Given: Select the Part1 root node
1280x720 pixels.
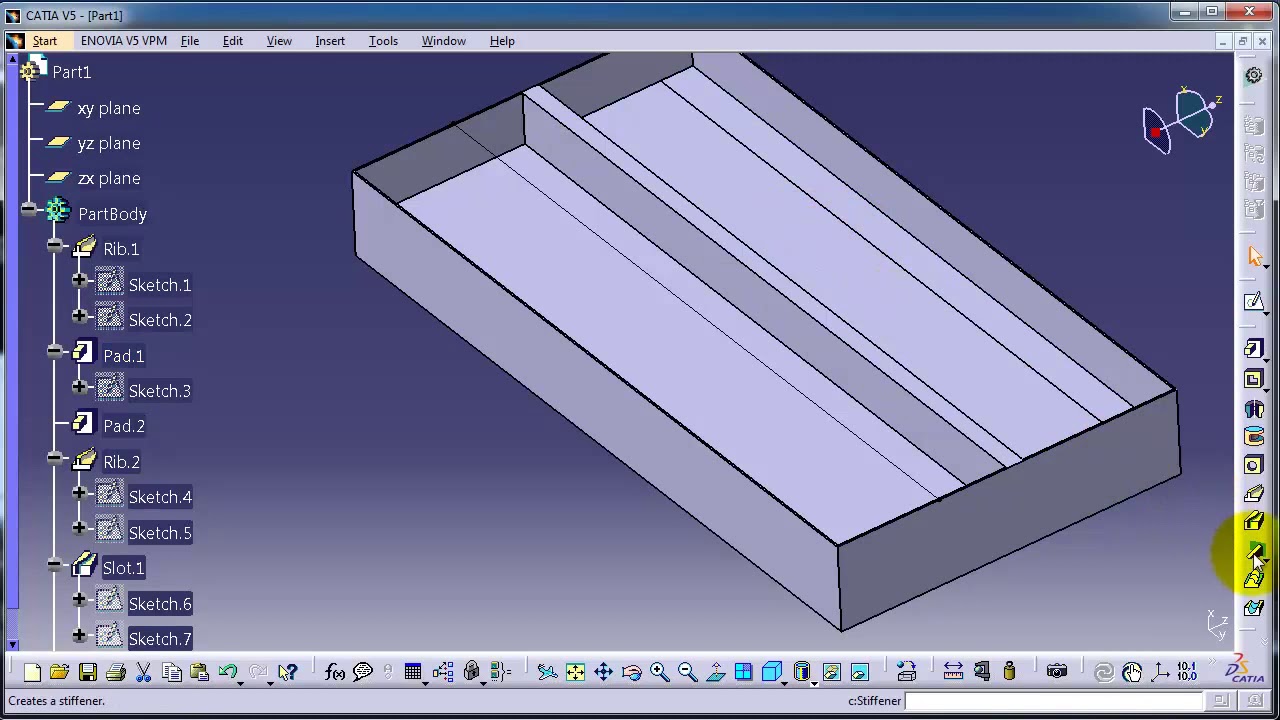Looking at the screenshot, I should tap(71, 72).
